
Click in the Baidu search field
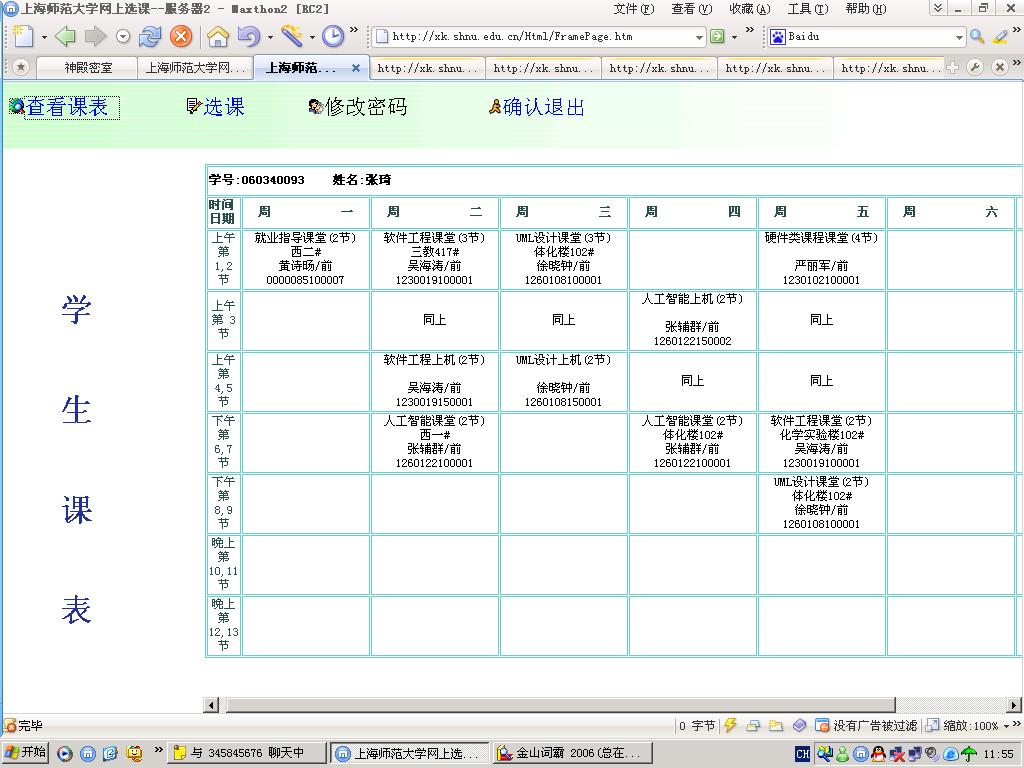[x=869, y=37]
